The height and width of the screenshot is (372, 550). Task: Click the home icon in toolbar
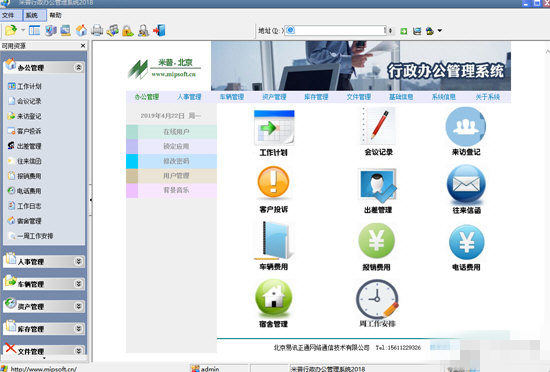pos(81,31)
